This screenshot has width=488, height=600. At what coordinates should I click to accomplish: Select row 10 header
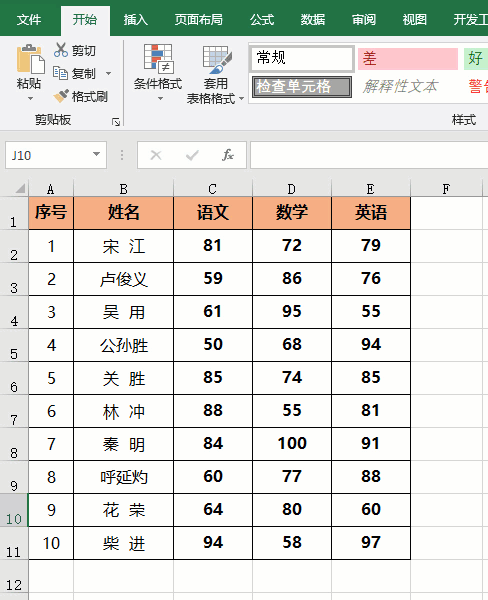pyautogui.click(x=14, y=510)
